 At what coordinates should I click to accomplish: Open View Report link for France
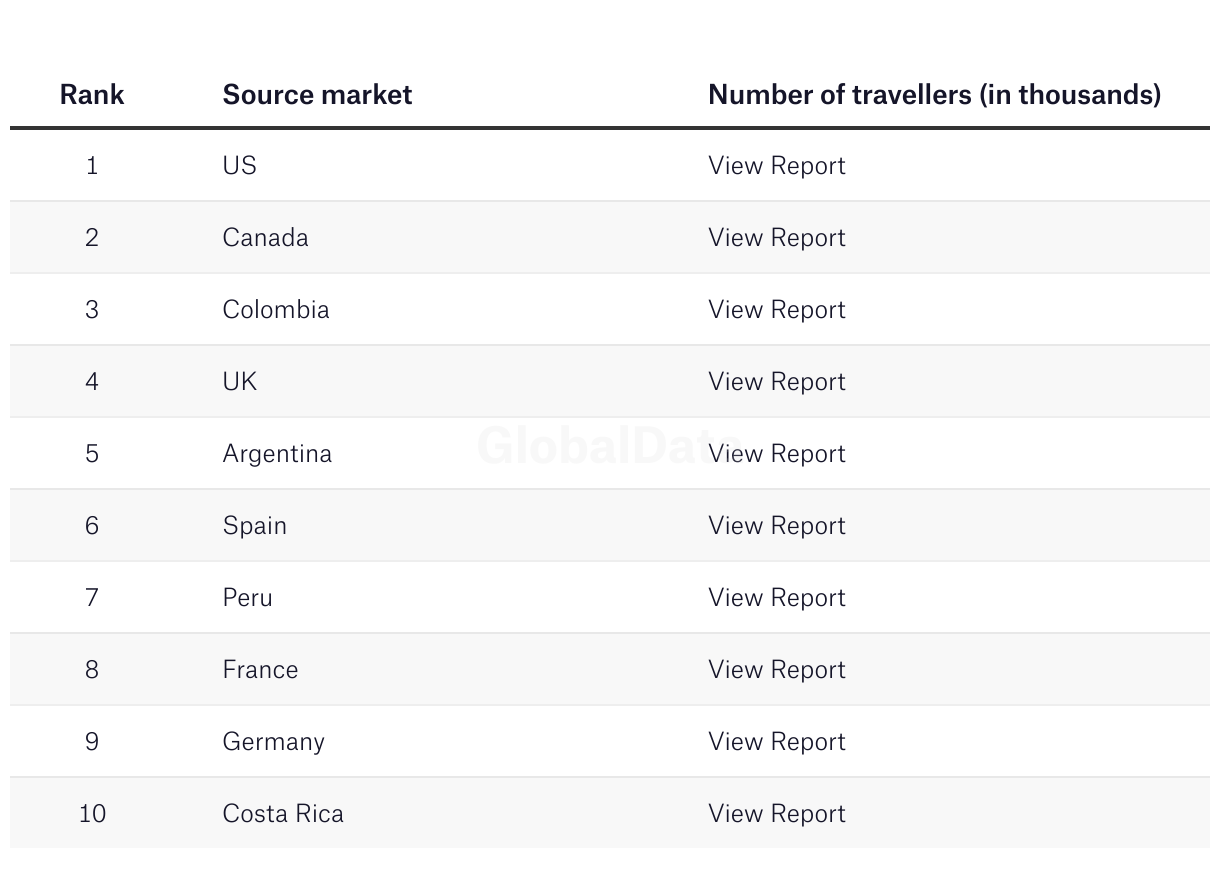point(776,669)
